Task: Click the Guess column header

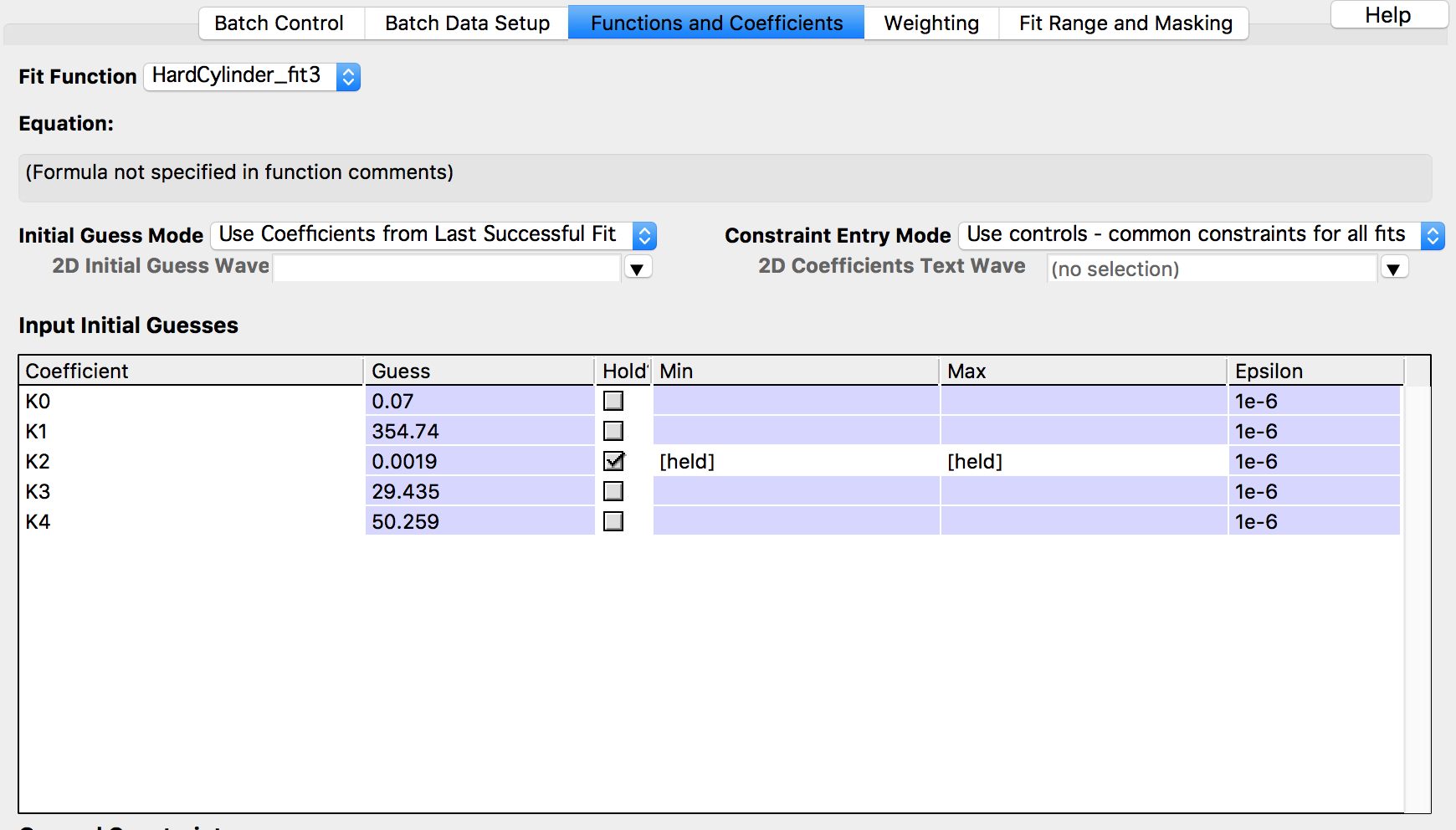Action: click(479, 371)
